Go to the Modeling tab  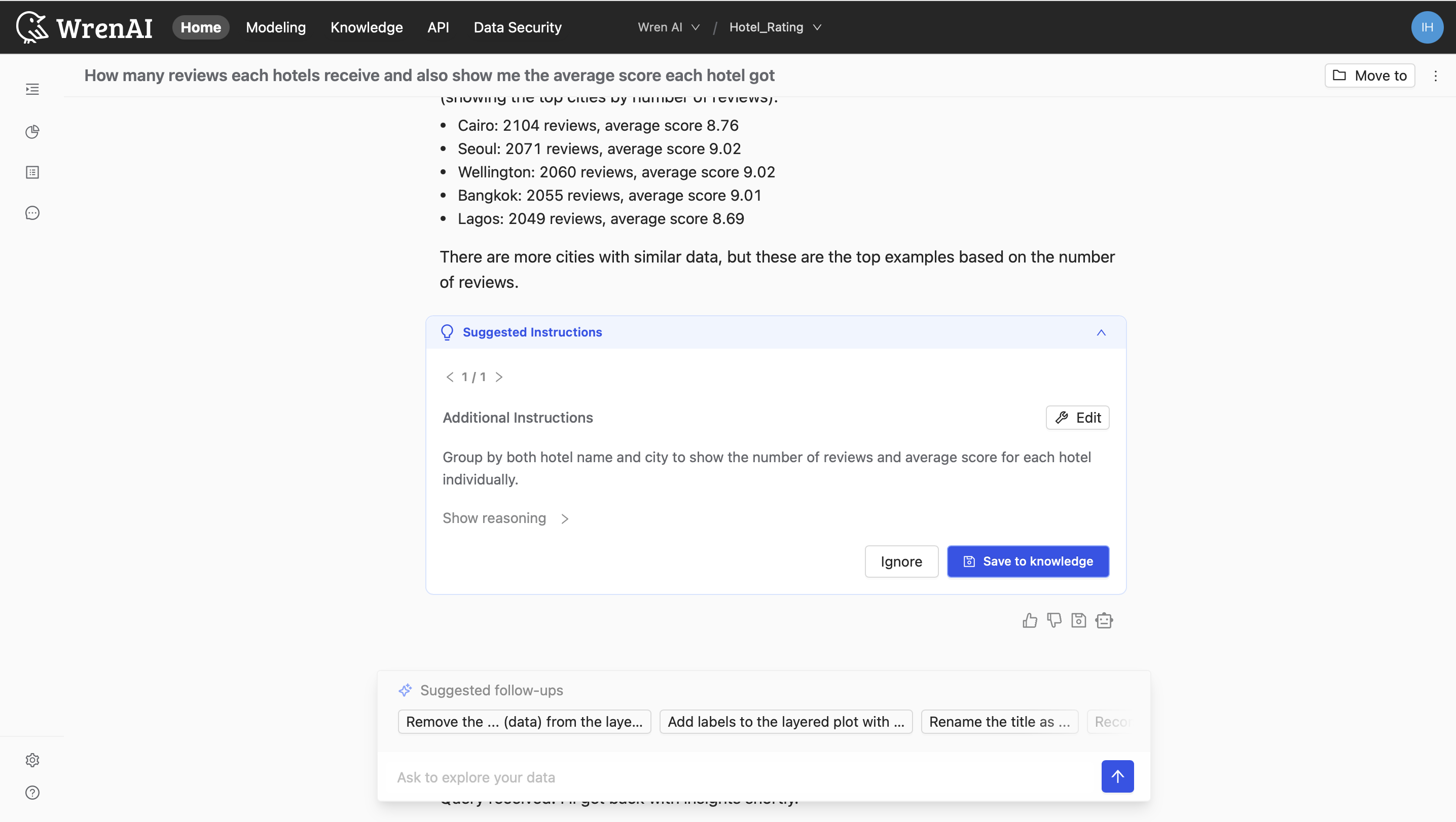pyautogui.click(x=275, y=27)
